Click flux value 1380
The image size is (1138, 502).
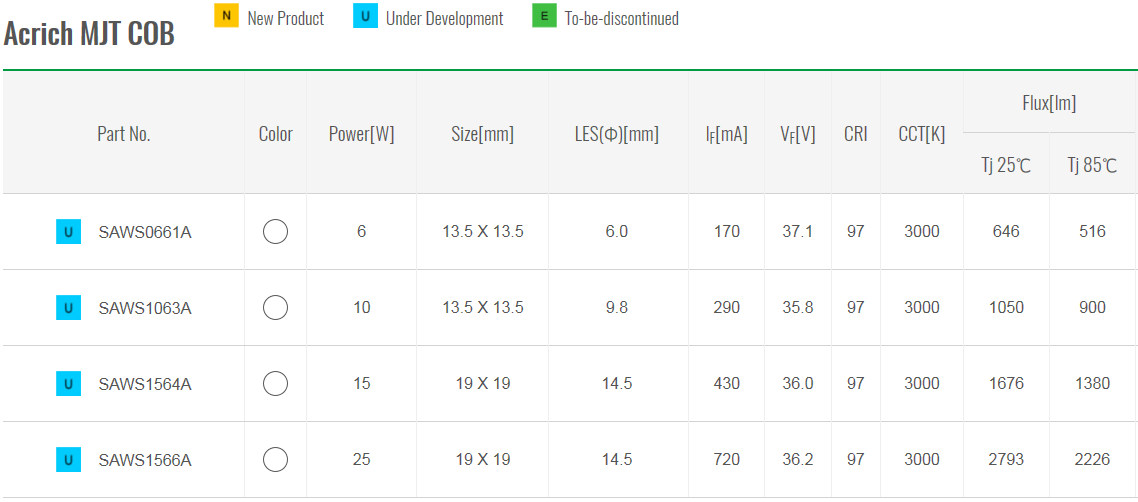tap(1092, 384)
